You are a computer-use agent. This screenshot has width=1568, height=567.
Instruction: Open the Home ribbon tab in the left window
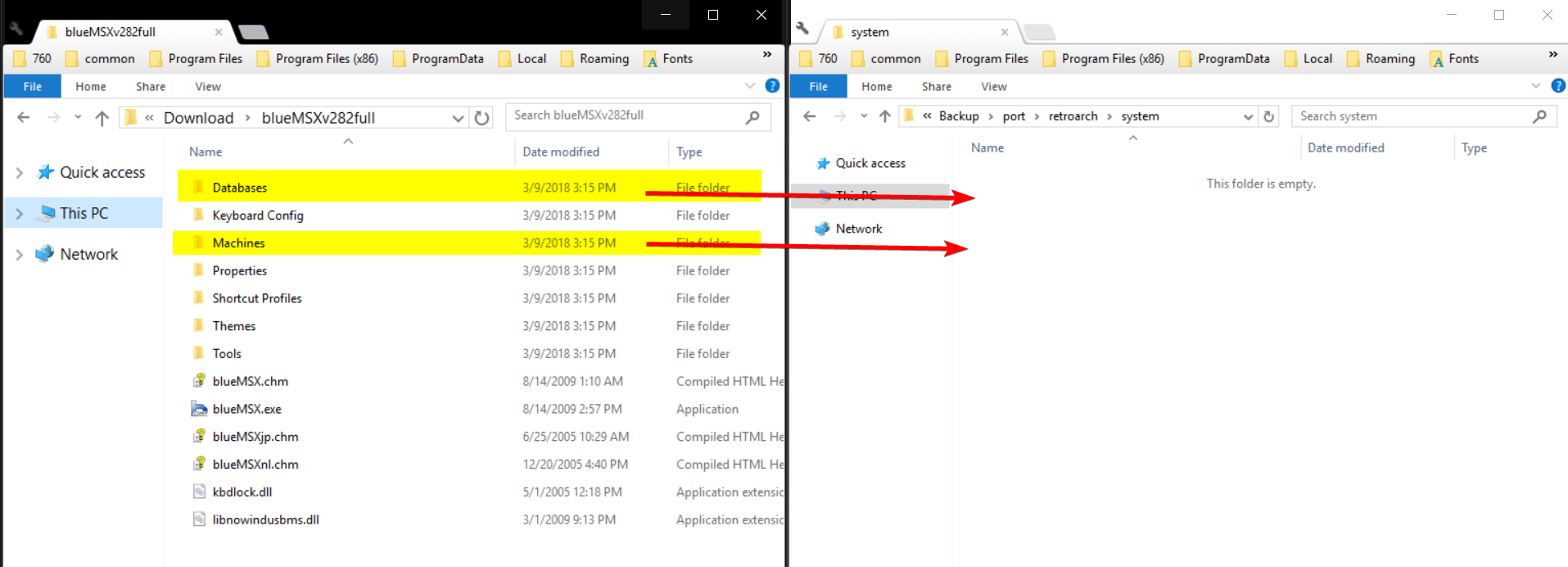pyautogui.click(x=91, y=86)
